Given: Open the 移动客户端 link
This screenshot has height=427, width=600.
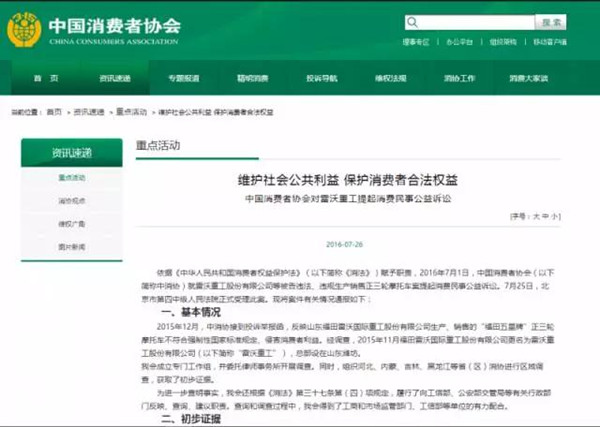Looking at the screenshot, I should click(x=550, y=42).
